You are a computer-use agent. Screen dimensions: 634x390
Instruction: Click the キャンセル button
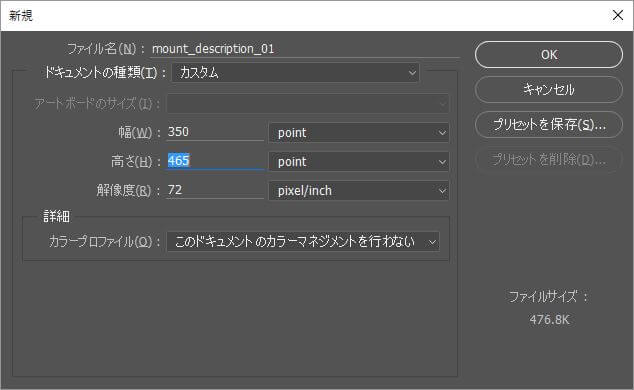(549, 89)
